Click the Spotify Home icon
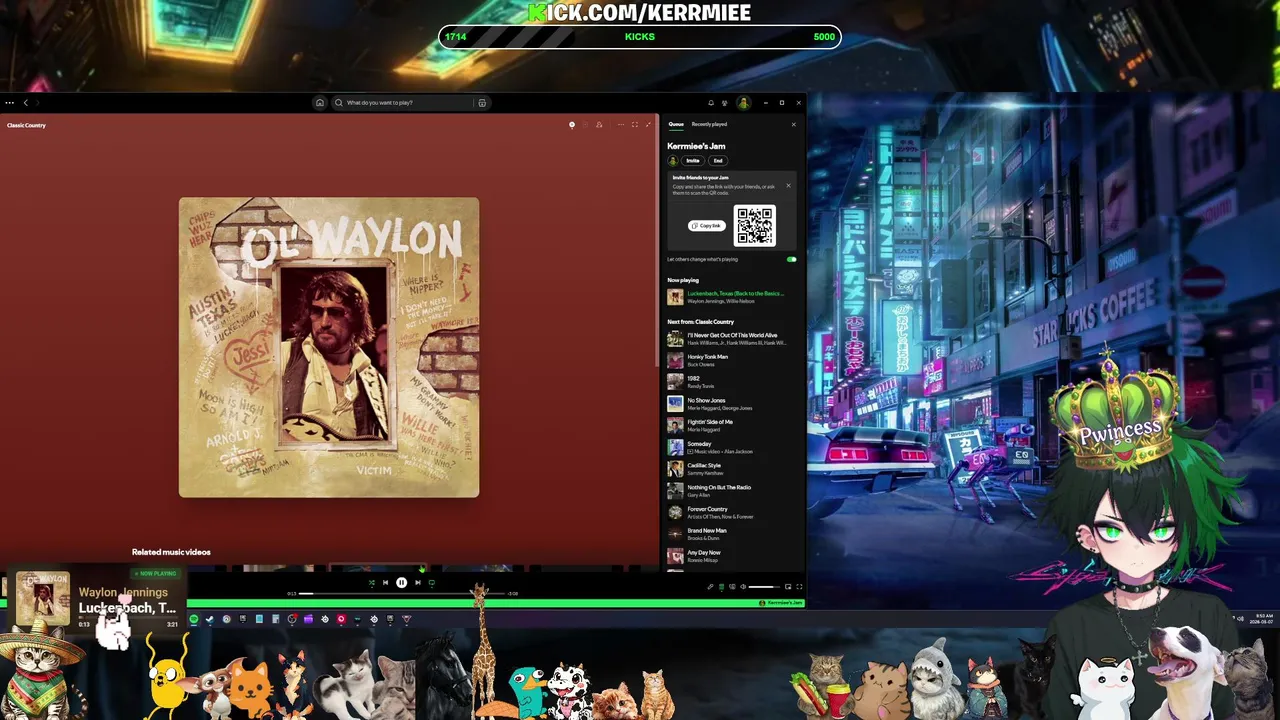This screenshot has width=1280, height=720. pyautogui.click(x=320, y=102)
